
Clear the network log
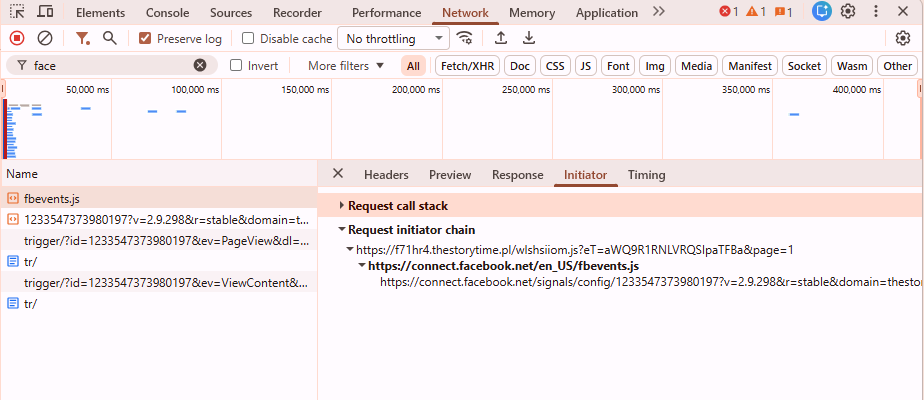click(x=45, y=38)
